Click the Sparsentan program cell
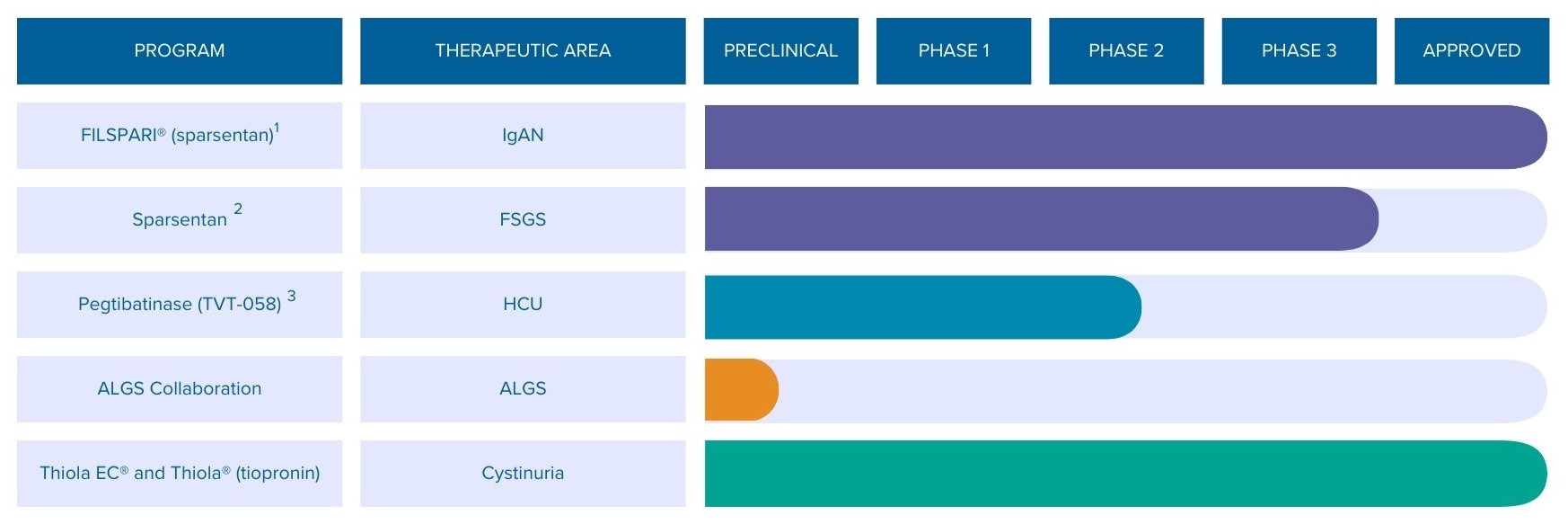The image size is (1568, 524). pos(180,220)
